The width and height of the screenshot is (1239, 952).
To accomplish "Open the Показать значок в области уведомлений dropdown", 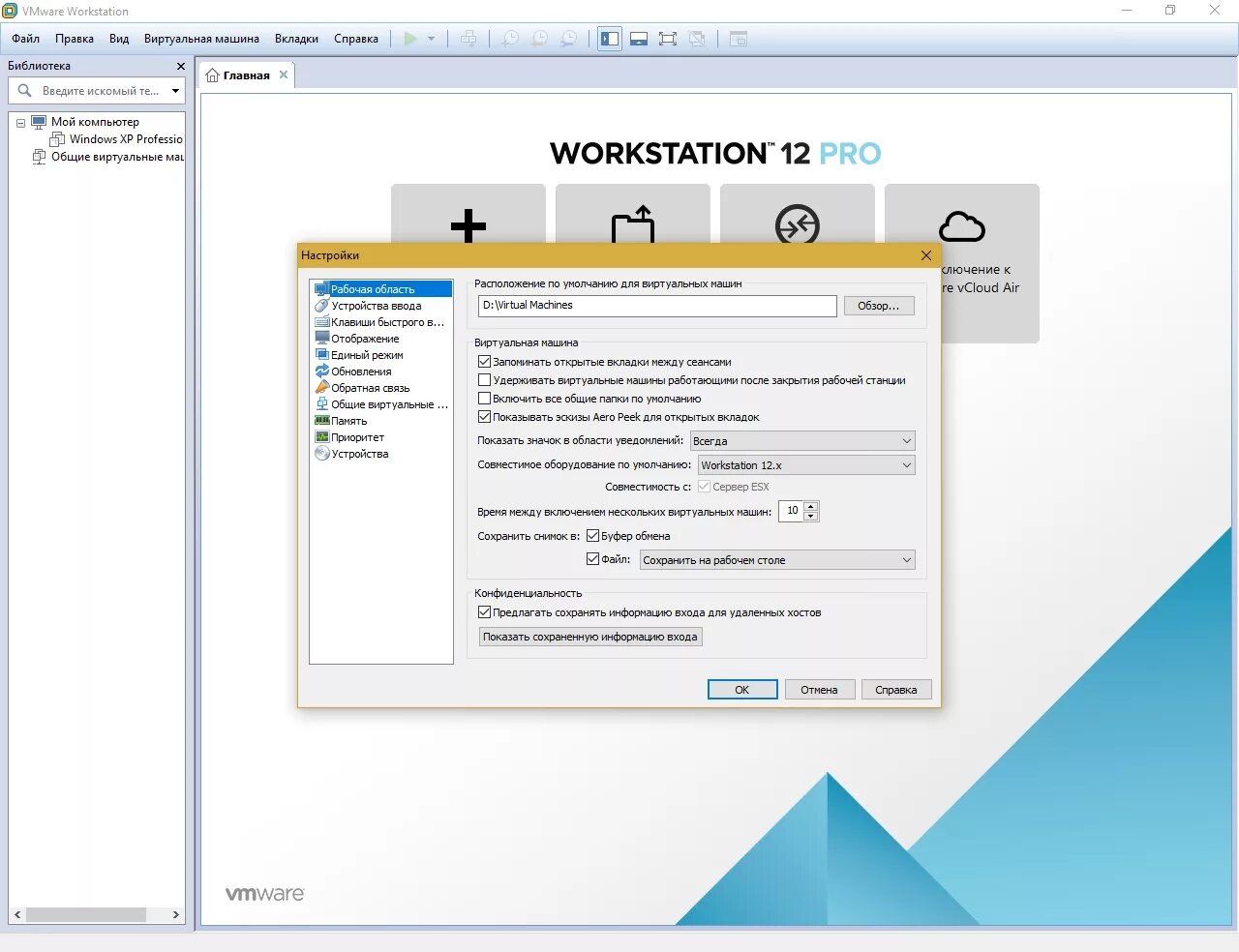I will (x=802, y=440).
